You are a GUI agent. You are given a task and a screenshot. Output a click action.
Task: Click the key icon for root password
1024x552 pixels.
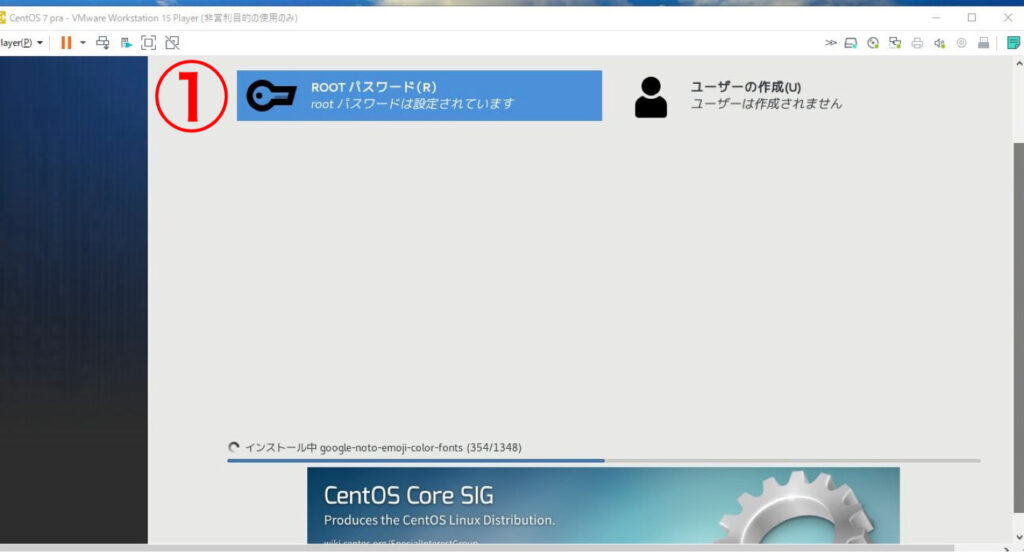tap(271, 96)
